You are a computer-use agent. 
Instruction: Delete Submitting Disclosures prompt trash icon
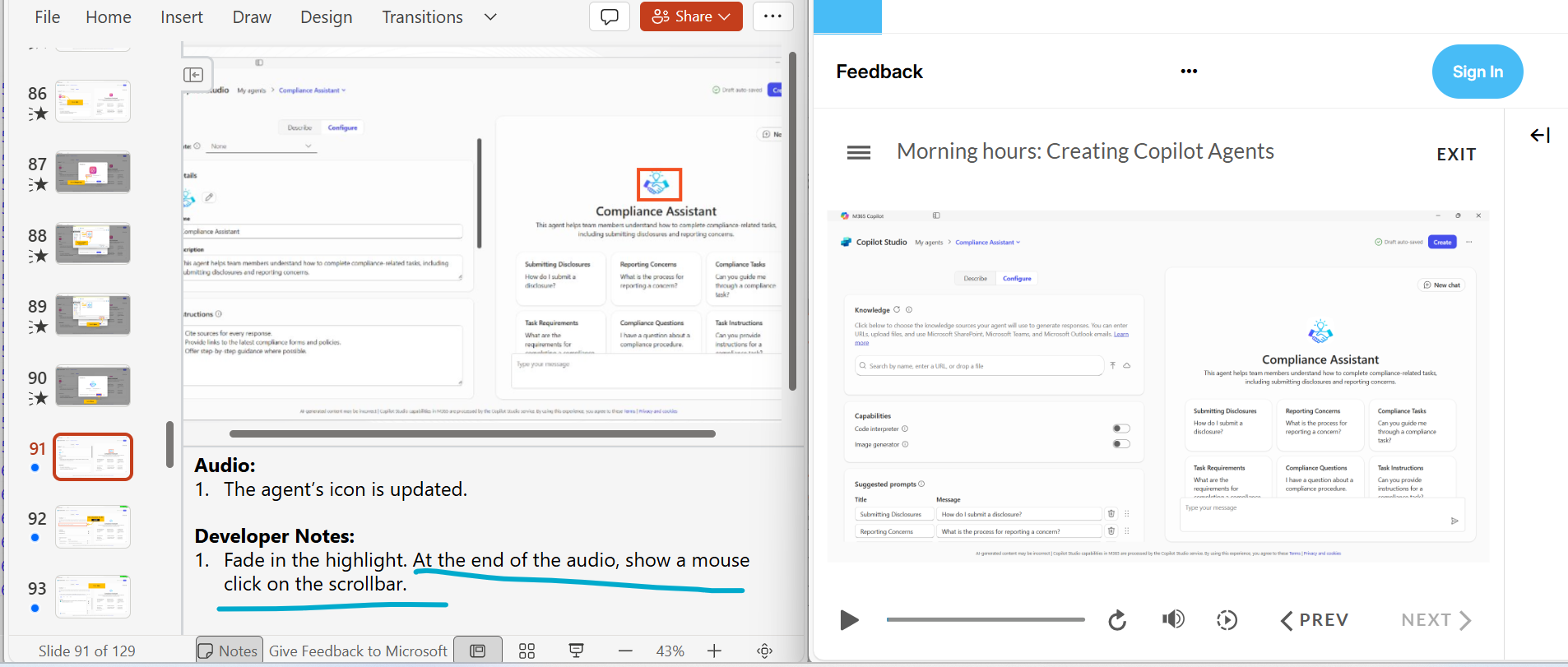click(1111, 514)
